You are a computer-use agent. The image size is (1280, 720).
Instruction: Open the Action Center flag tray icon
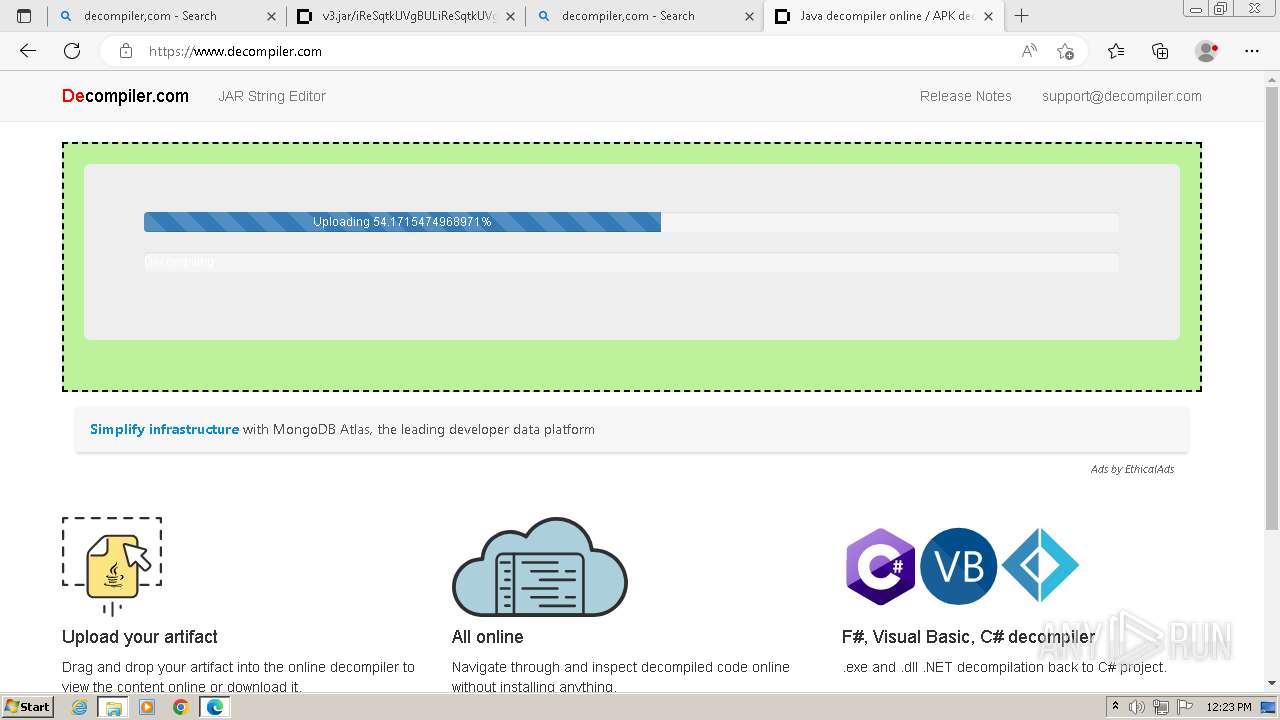pyautogui.click(x=1184, y=707)
